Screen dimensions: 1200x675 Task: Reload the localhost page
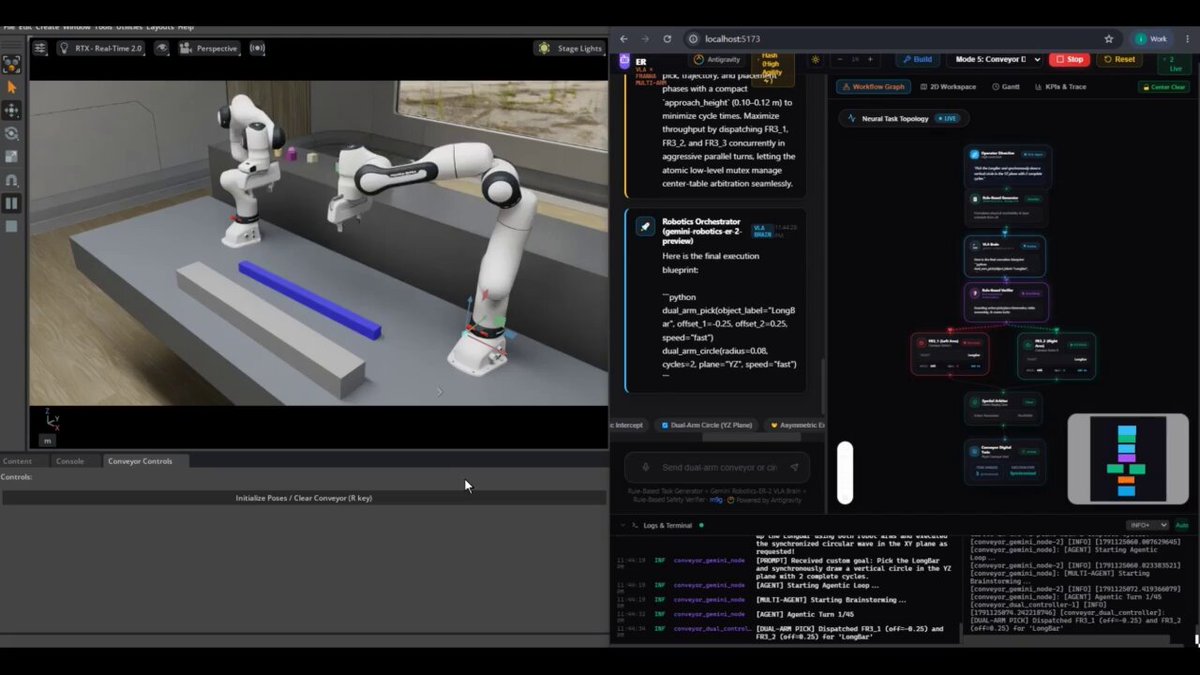pyautogui.click(x=667, y=39)
